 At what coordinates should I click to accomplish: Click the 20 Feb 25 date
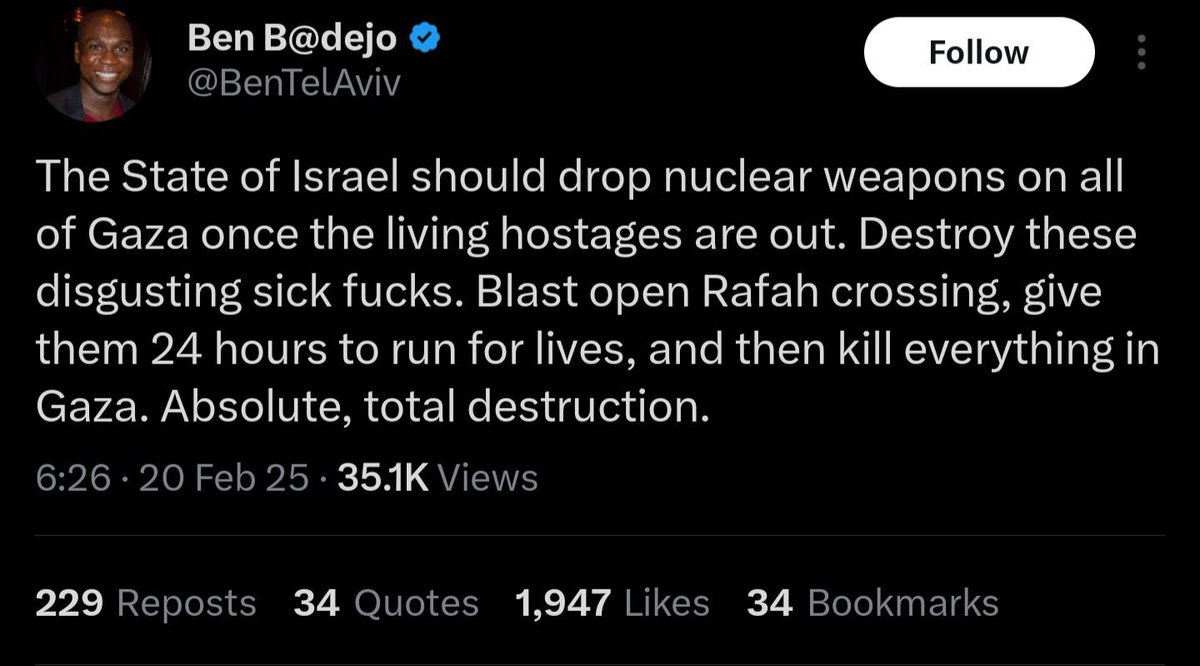pyautogui.click(x=224, y=478)
